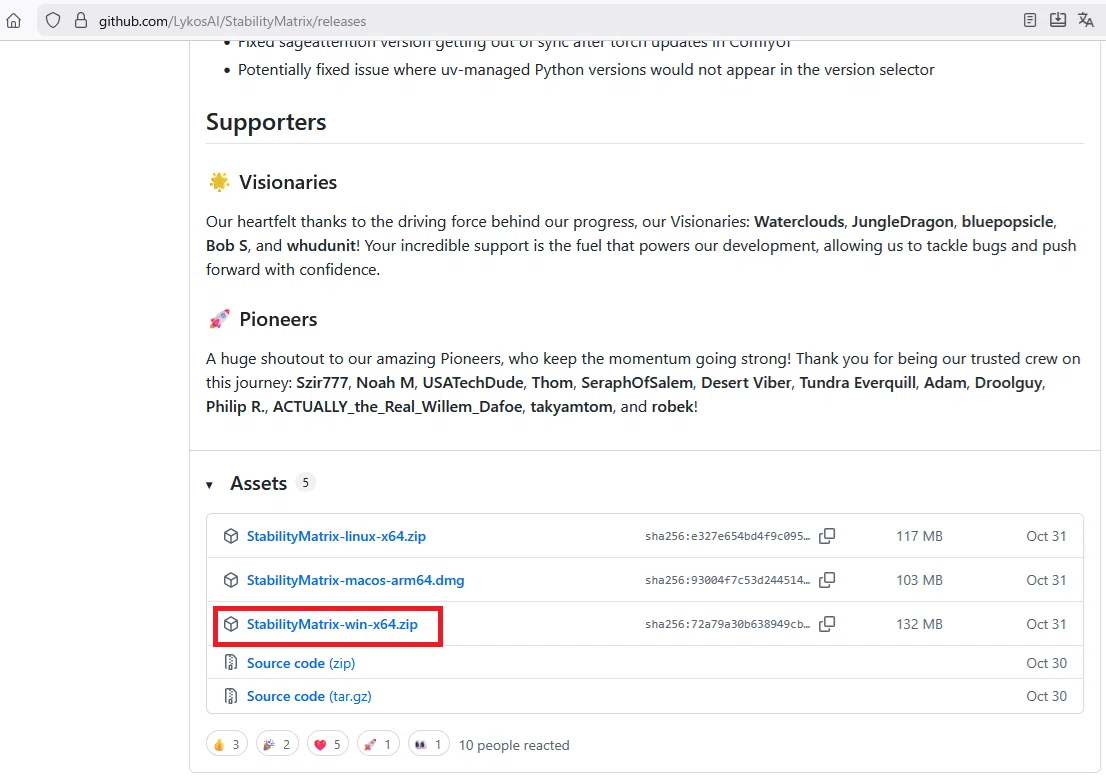Click the sha256:93004f7c53d244514 hash text
The image size is (1106, 783).
727,580
